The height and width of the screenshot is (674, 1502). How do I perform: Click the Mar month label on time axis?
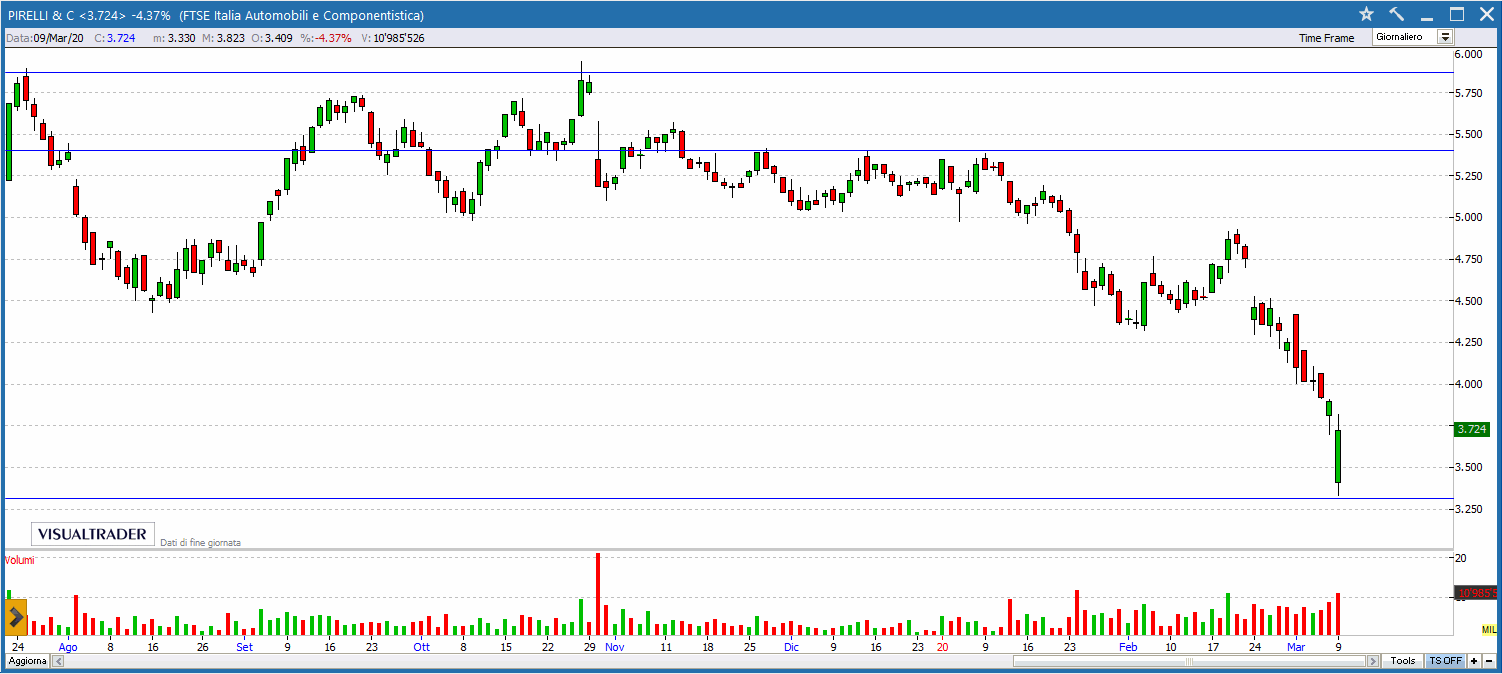click(1296, 647)
